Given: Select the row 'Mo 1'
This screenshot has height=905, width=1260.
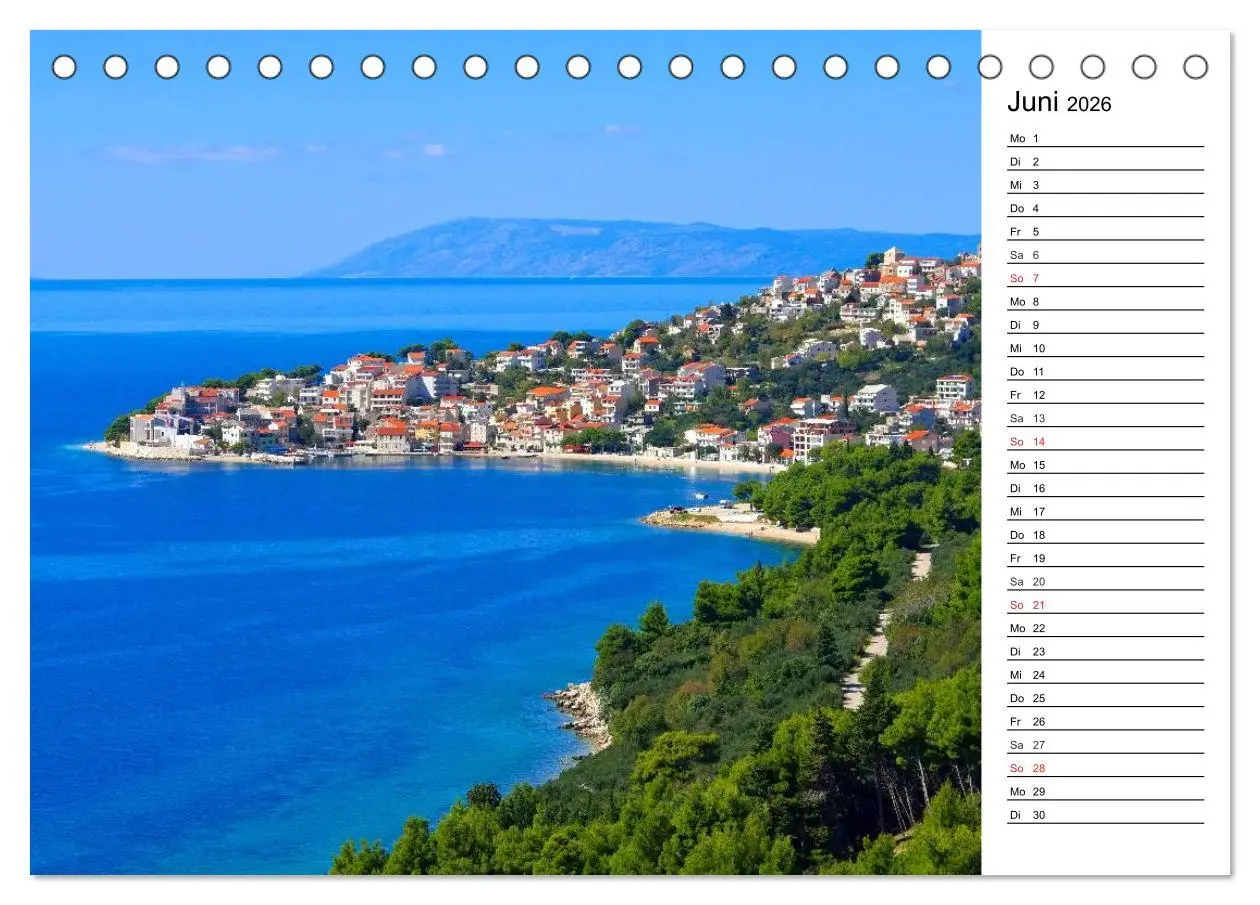Looking at the screenshot, I should coord(1105,138).
